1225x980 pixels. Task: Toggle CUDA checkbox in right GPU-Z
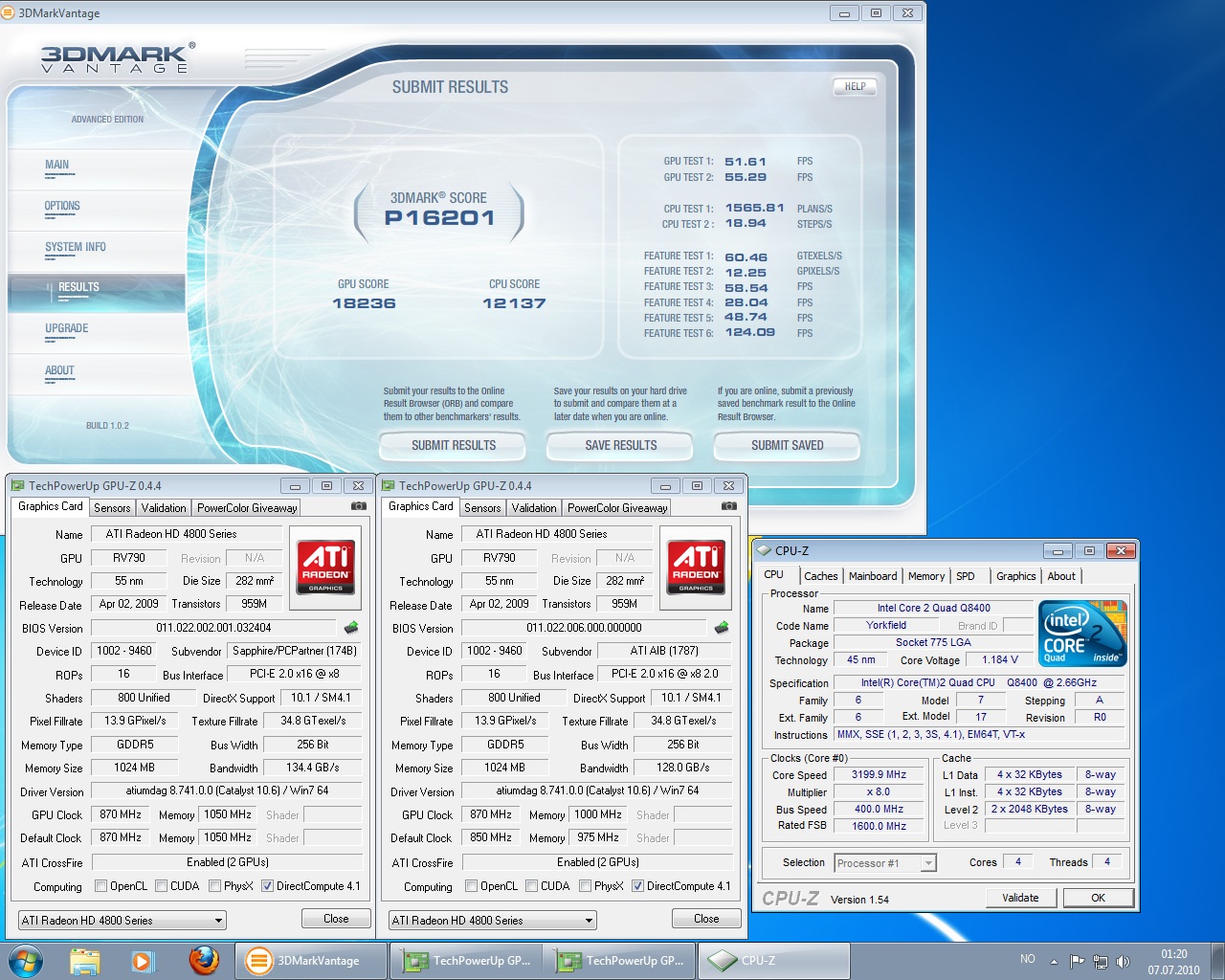pos(531,886)
